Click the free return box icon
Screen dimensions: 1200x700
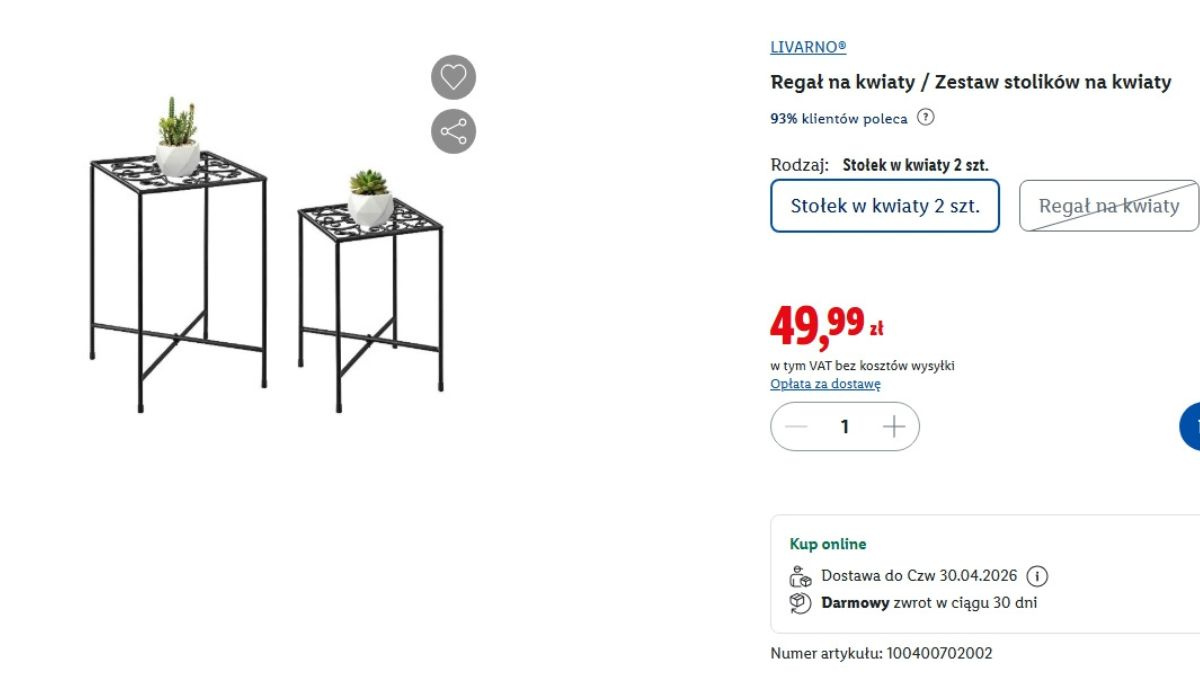point(800,603)
